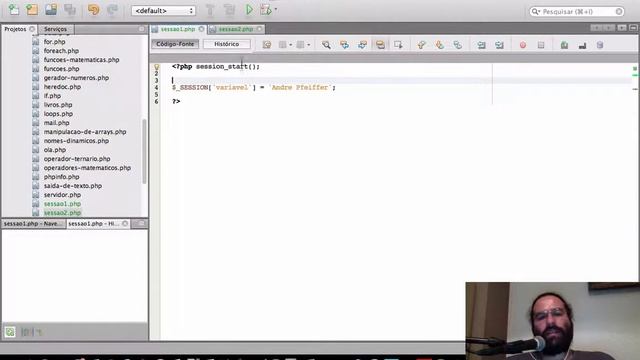Click the Last Edit editor toolbar icon

click(267, 45)
